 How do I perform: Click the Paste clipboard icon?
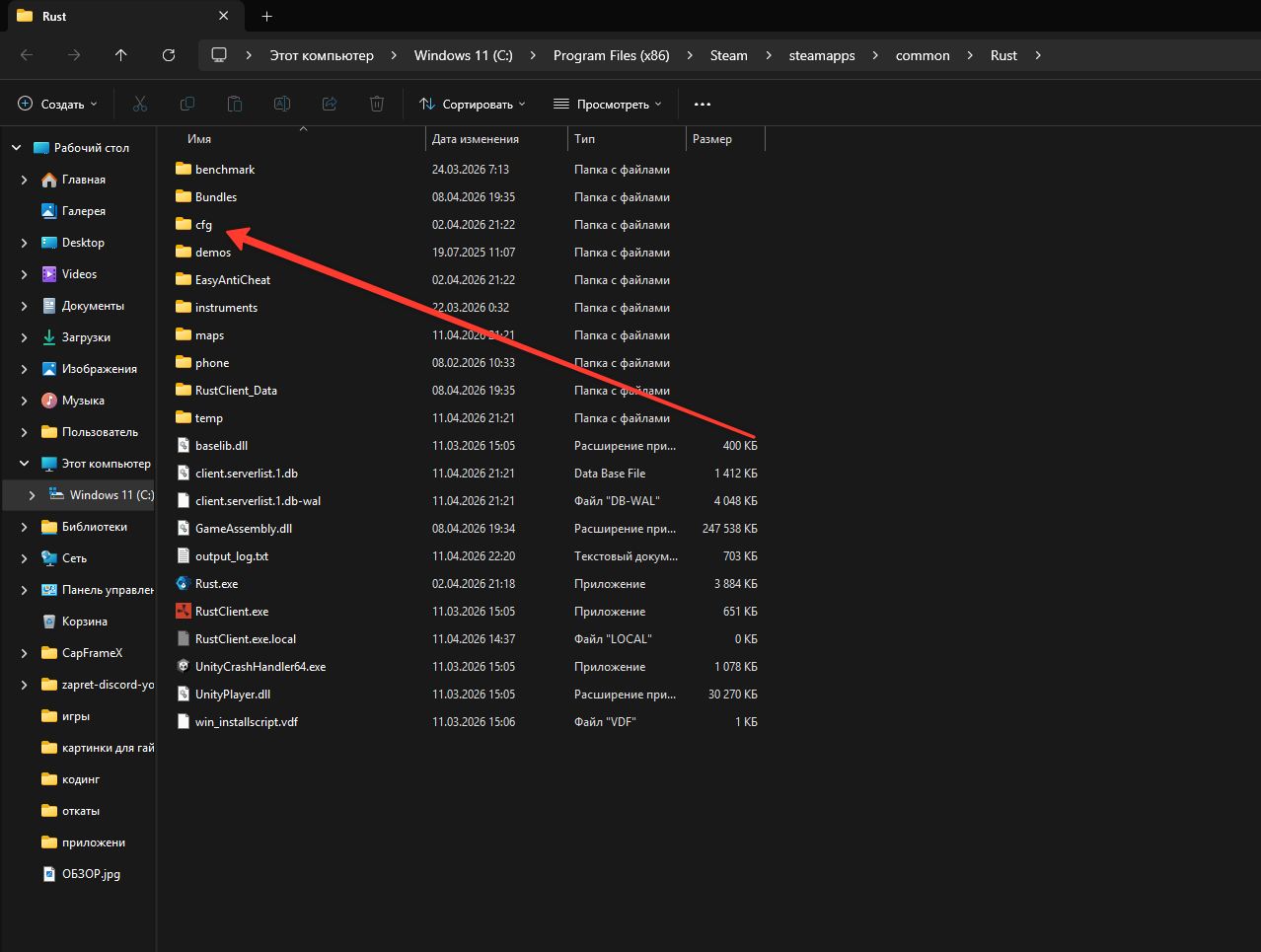point(235,104)
